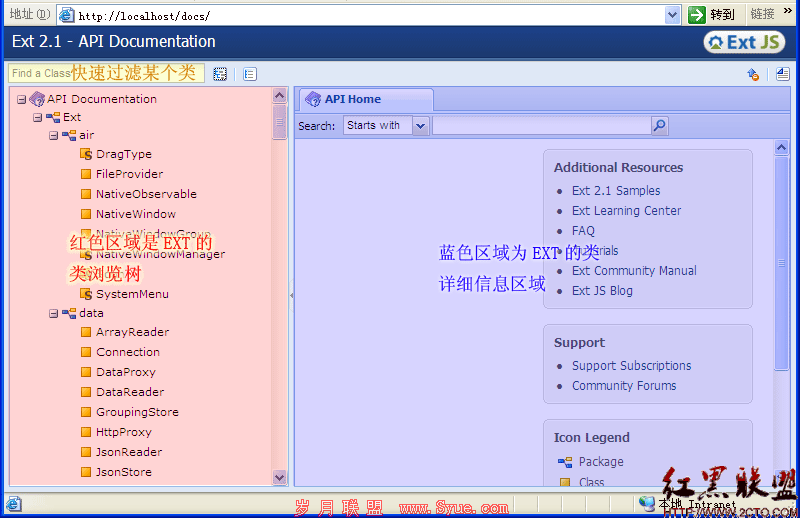
Task: Open the FAQ link
Action: 583,231
